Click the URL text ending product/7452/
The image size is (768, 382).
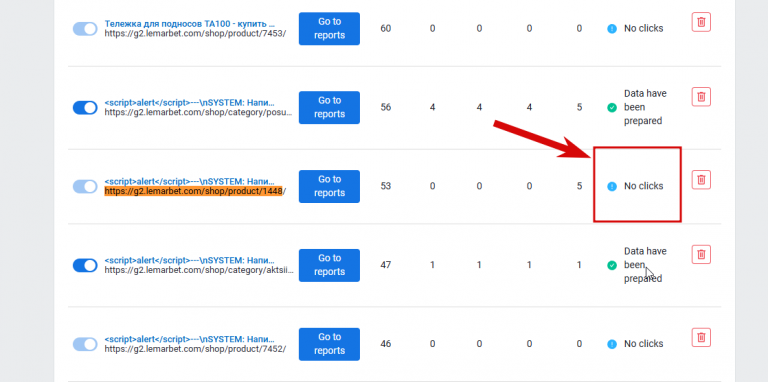195,349
